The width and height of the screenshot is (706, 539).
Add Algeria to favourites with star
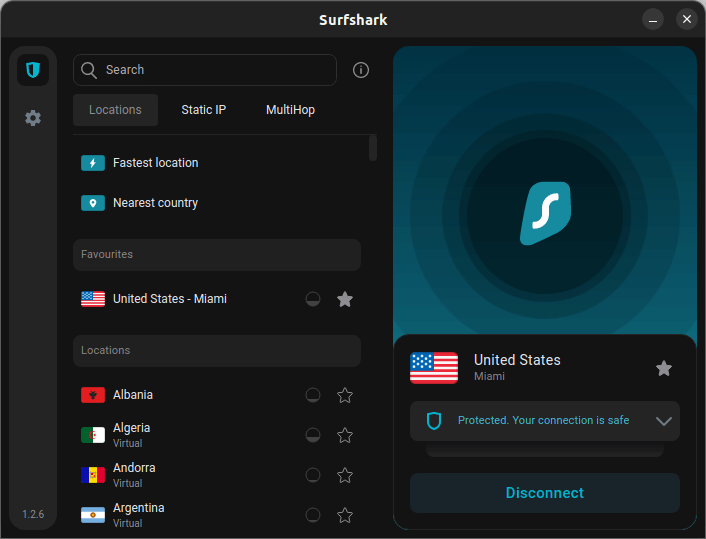click(x=345, y=435)
